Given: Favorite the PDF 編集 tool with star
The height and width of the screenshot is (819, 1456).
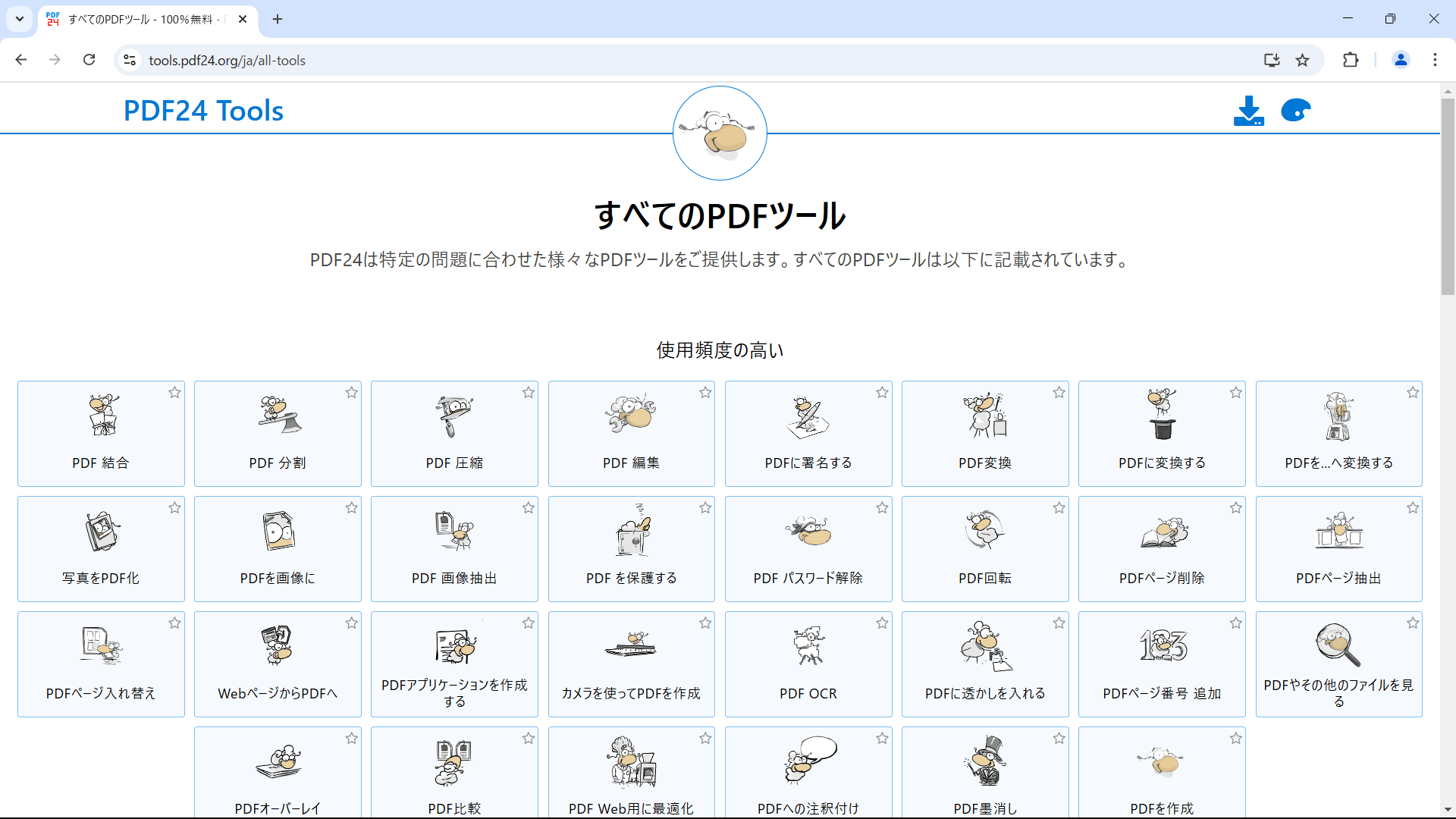Looking at the screenshot, I should click(x=705, y=393).
